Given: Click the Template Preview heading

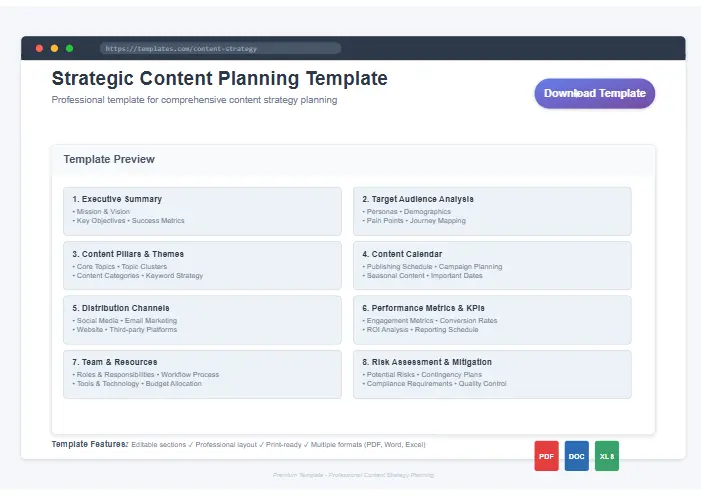Looking at the screenshot, I should (x=109, y=159).
